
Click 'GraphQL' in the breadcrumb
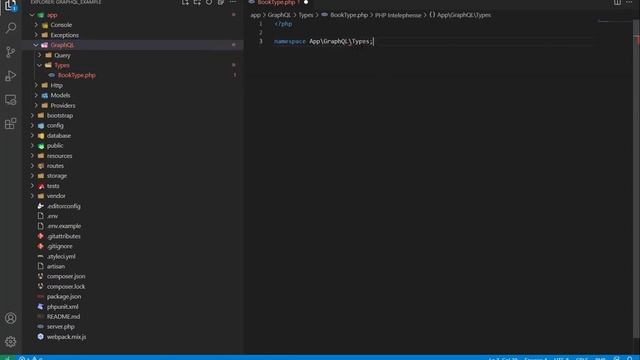pos(279,15)
